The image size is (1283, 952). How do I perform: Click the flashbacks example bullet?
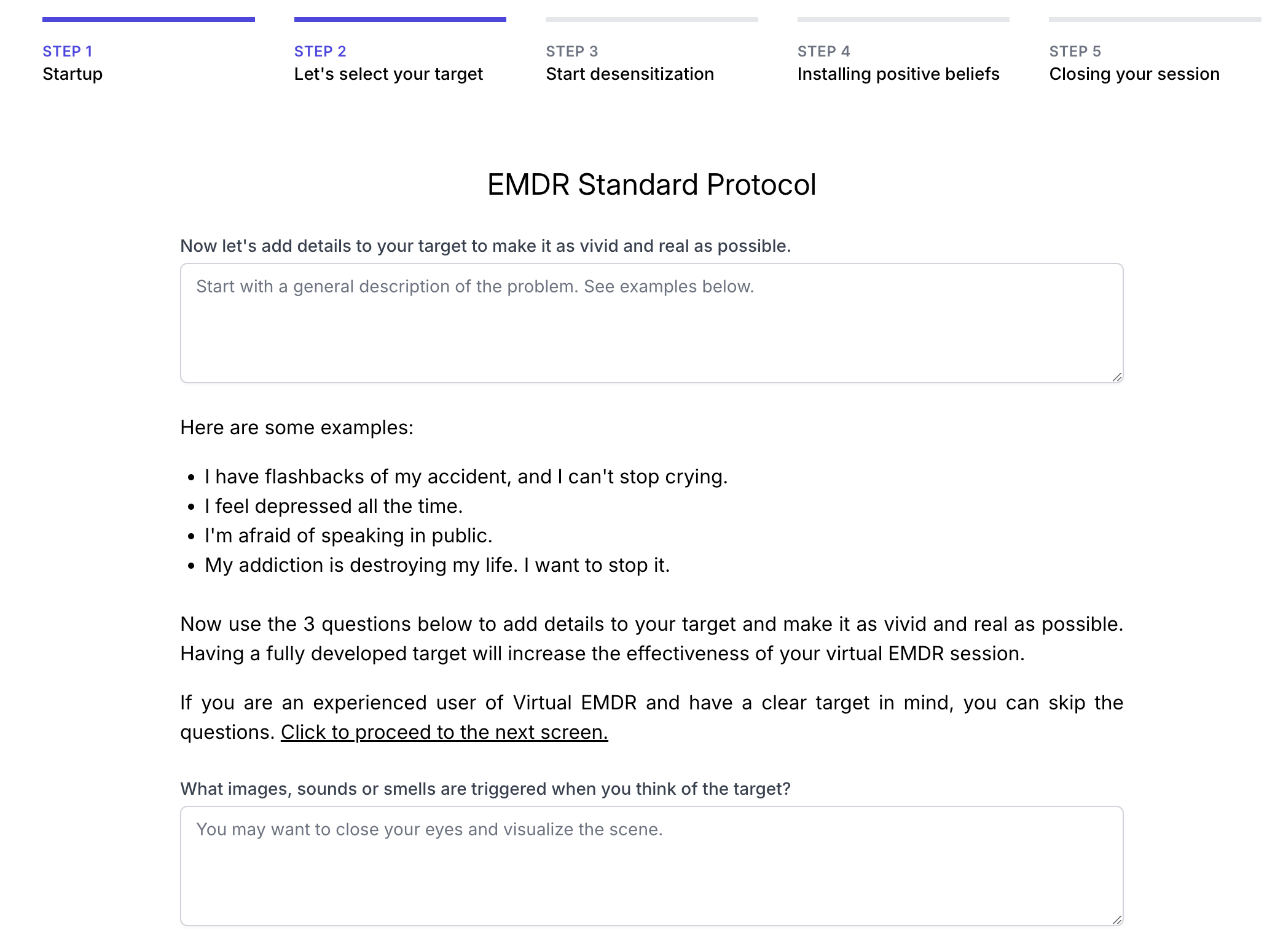coord(466,476)
